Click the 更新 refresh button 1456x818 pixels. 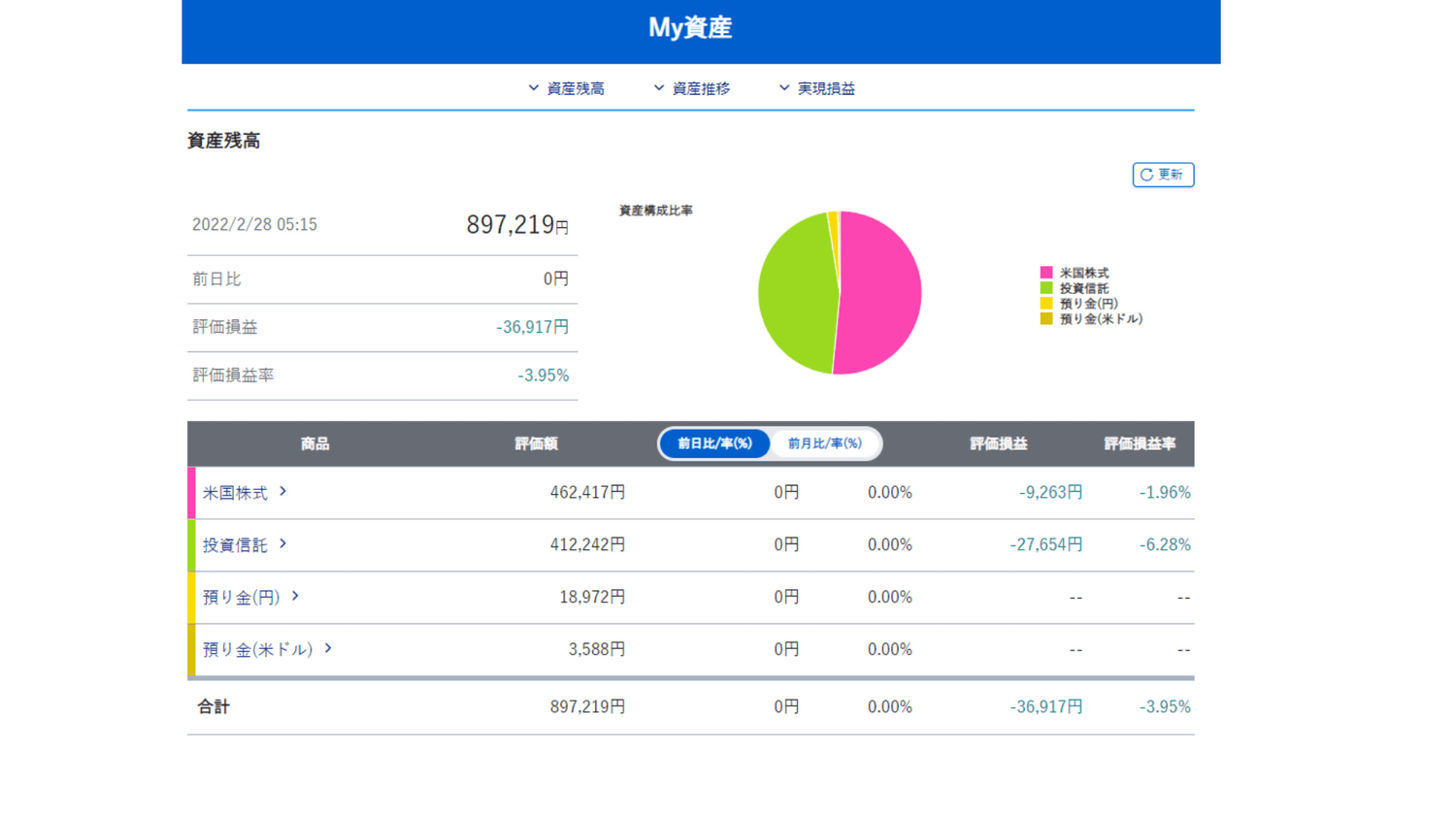coord(1163,175)
